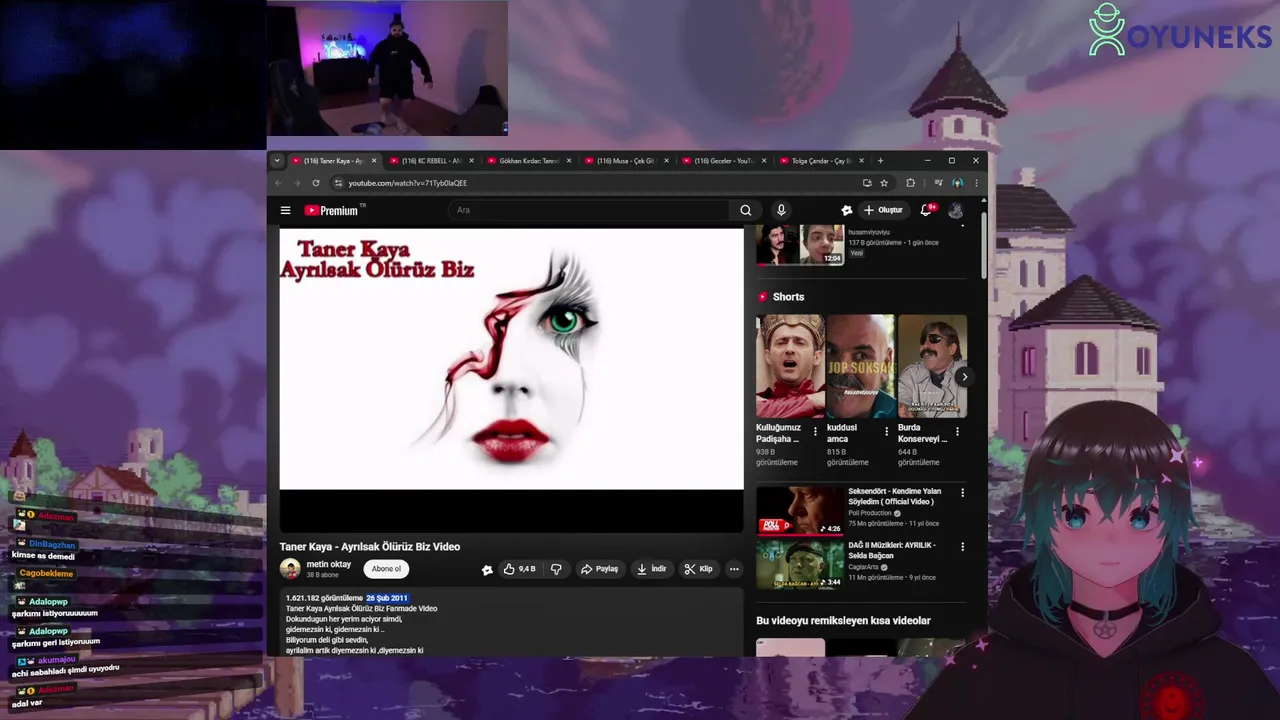Image resolution: width=1280 pixels, height=720 pixels.
Task: Click the İndir download button
Action: coord(651,569)
